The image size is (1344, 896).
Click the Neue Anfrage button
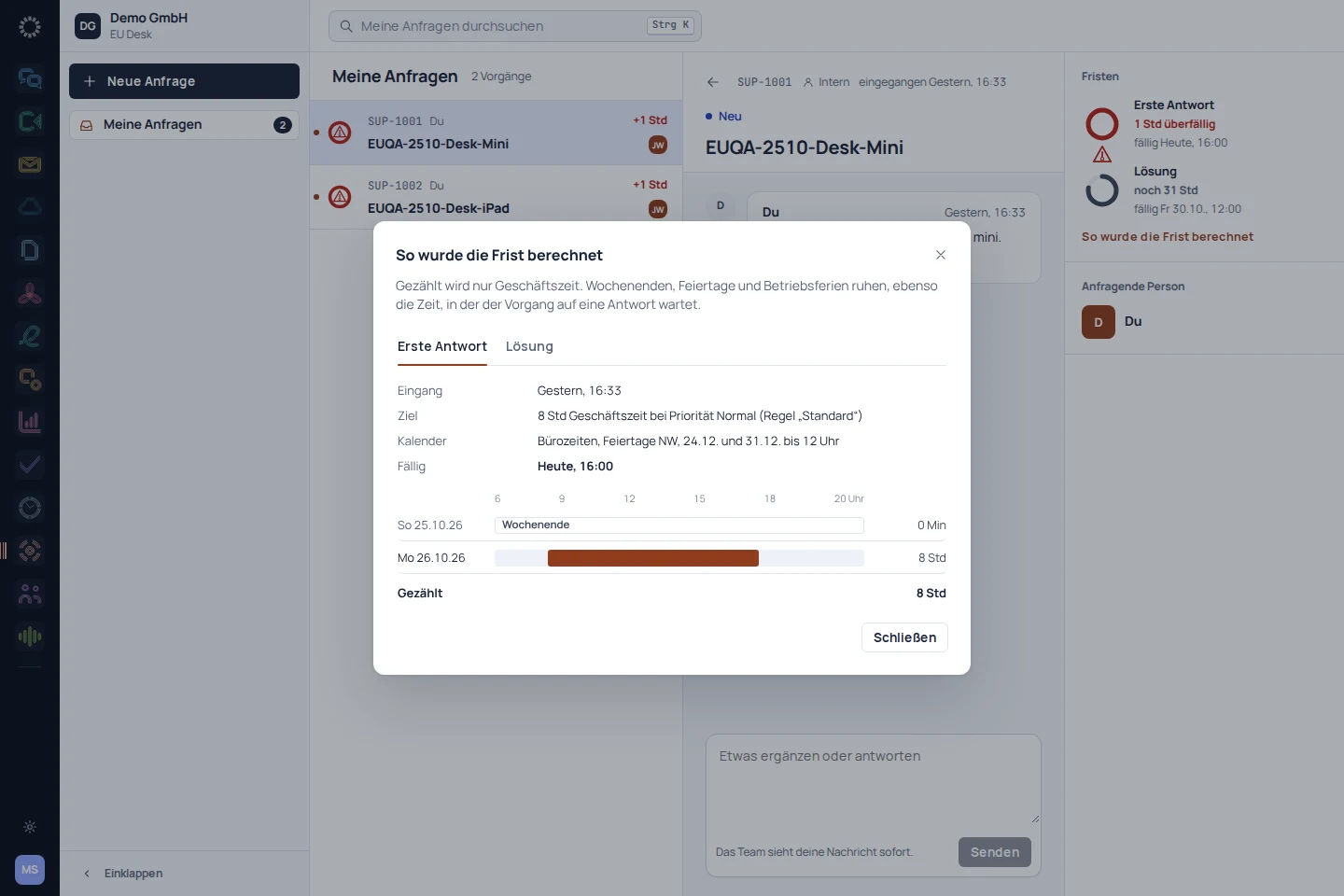pyautogui.click(x=184, y=81)
